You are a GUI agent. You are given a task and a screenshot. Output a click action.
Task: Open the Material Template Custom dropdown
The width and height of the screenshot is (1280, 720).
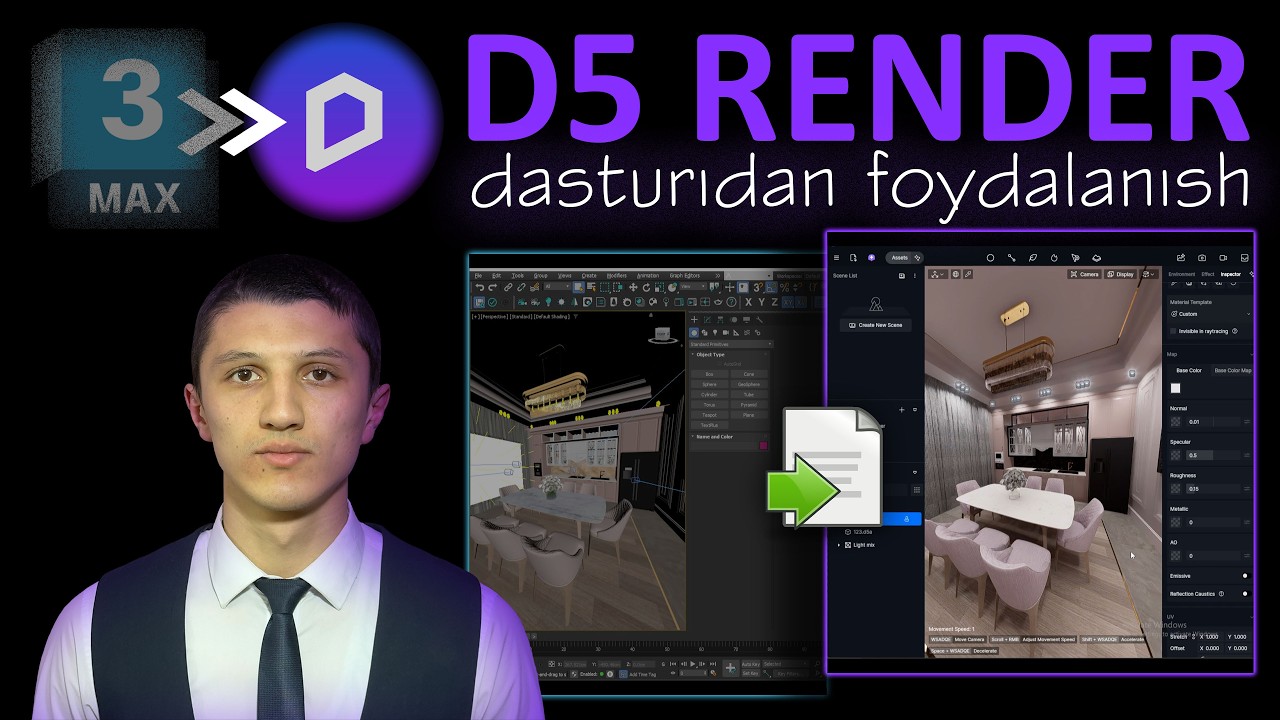coord(1210,314)
